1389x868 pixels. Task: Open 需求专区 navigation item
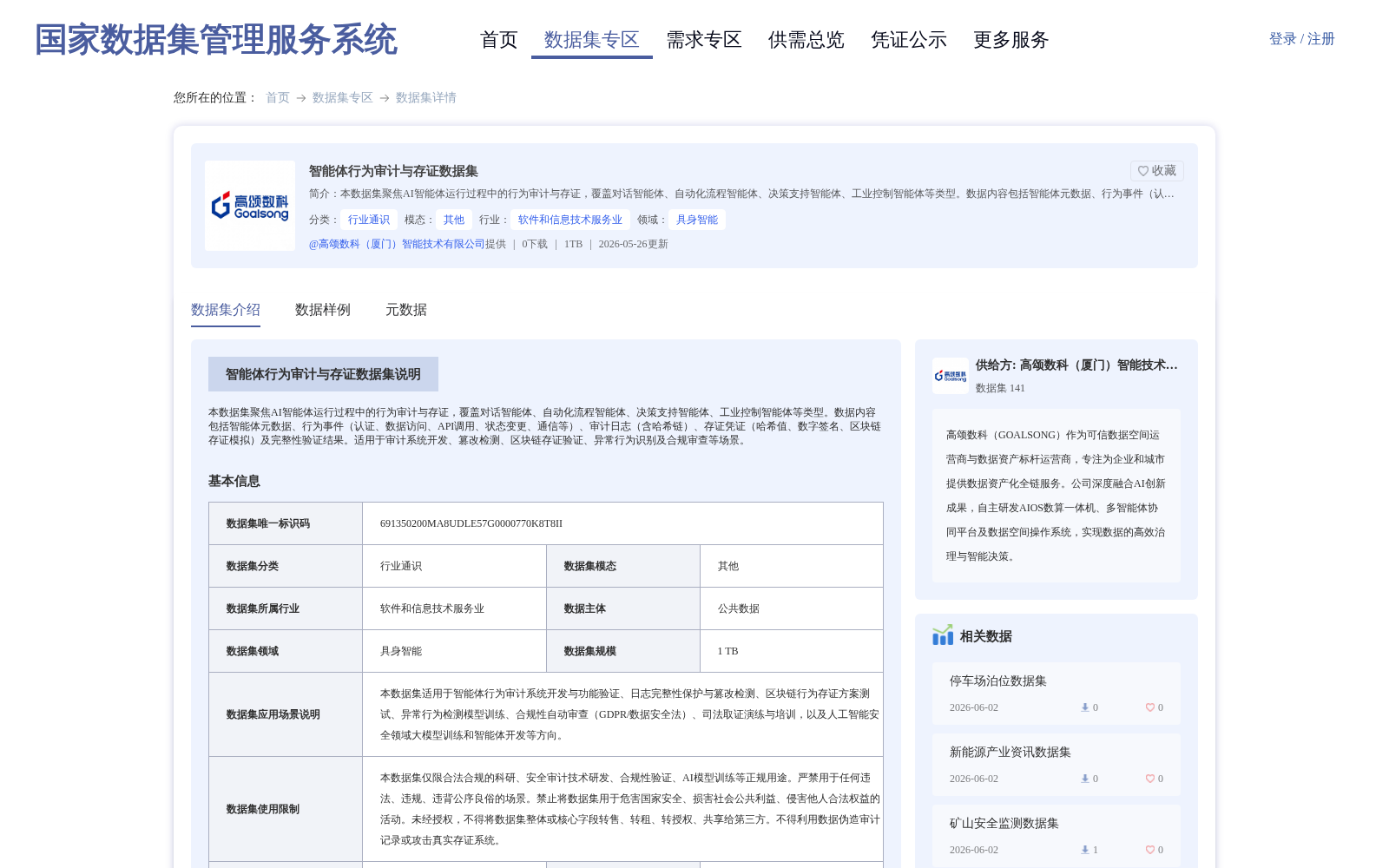coord(704,40)
